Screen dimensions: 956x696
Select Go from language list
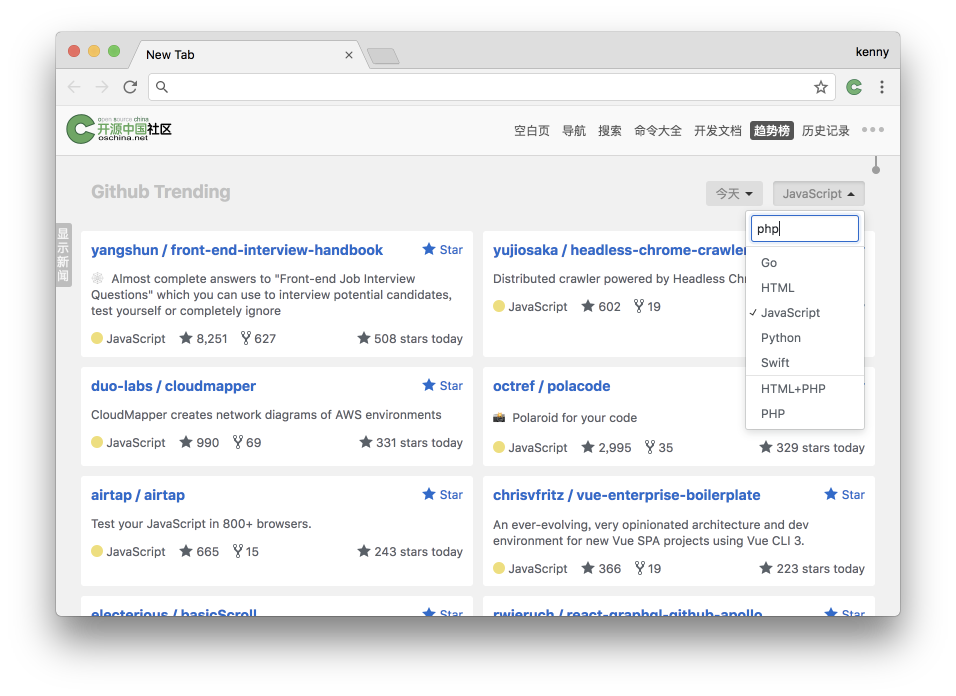click(x=805, y=263)
